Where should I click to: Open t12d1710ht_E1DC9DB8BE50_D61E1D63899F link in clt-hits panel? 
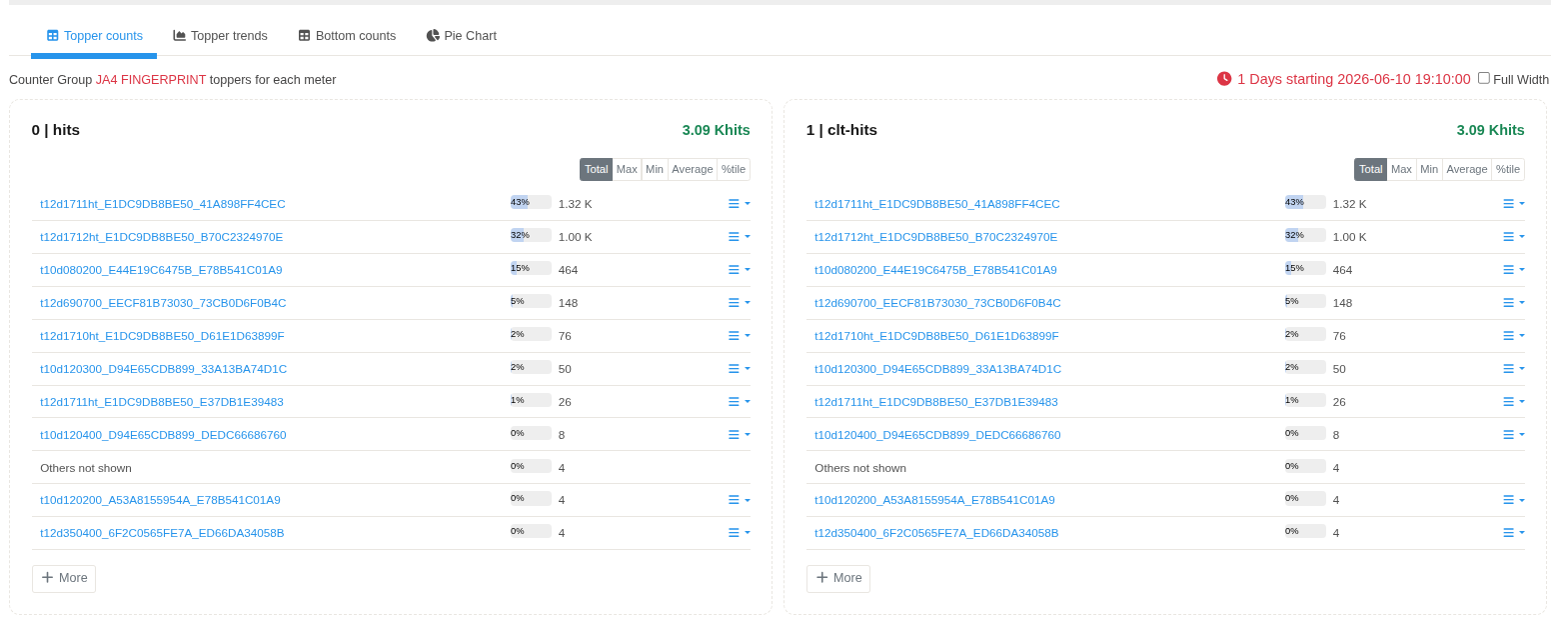coord(936,336)
